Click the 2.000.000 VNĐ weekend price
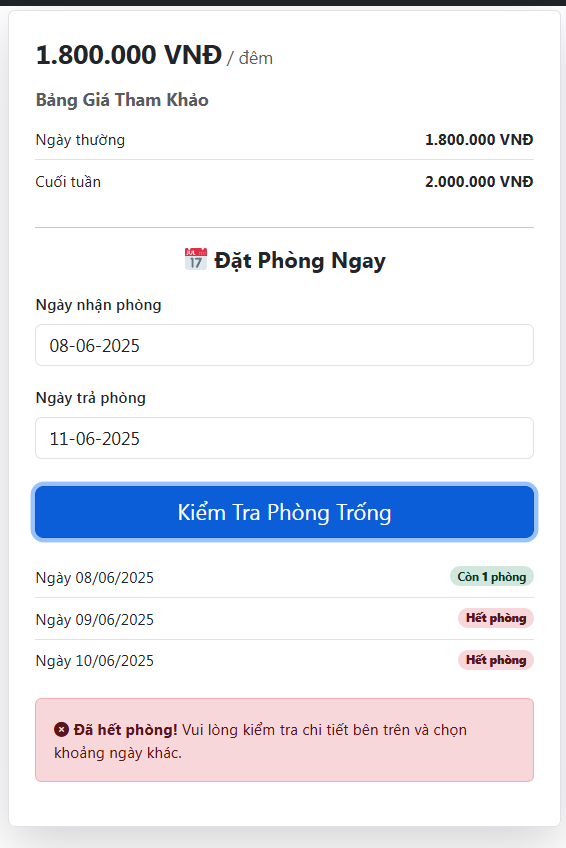Viewport: 566px width, 848px height. point(479,182)
